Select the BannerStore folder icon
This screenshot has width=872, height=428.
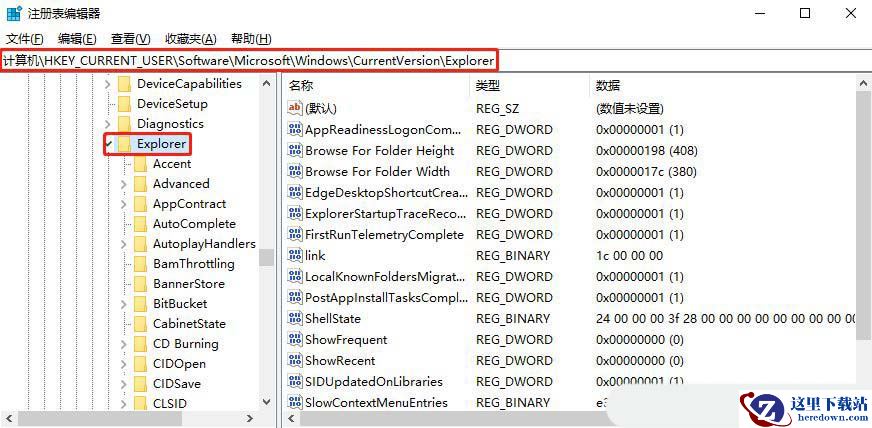(140, 284)
